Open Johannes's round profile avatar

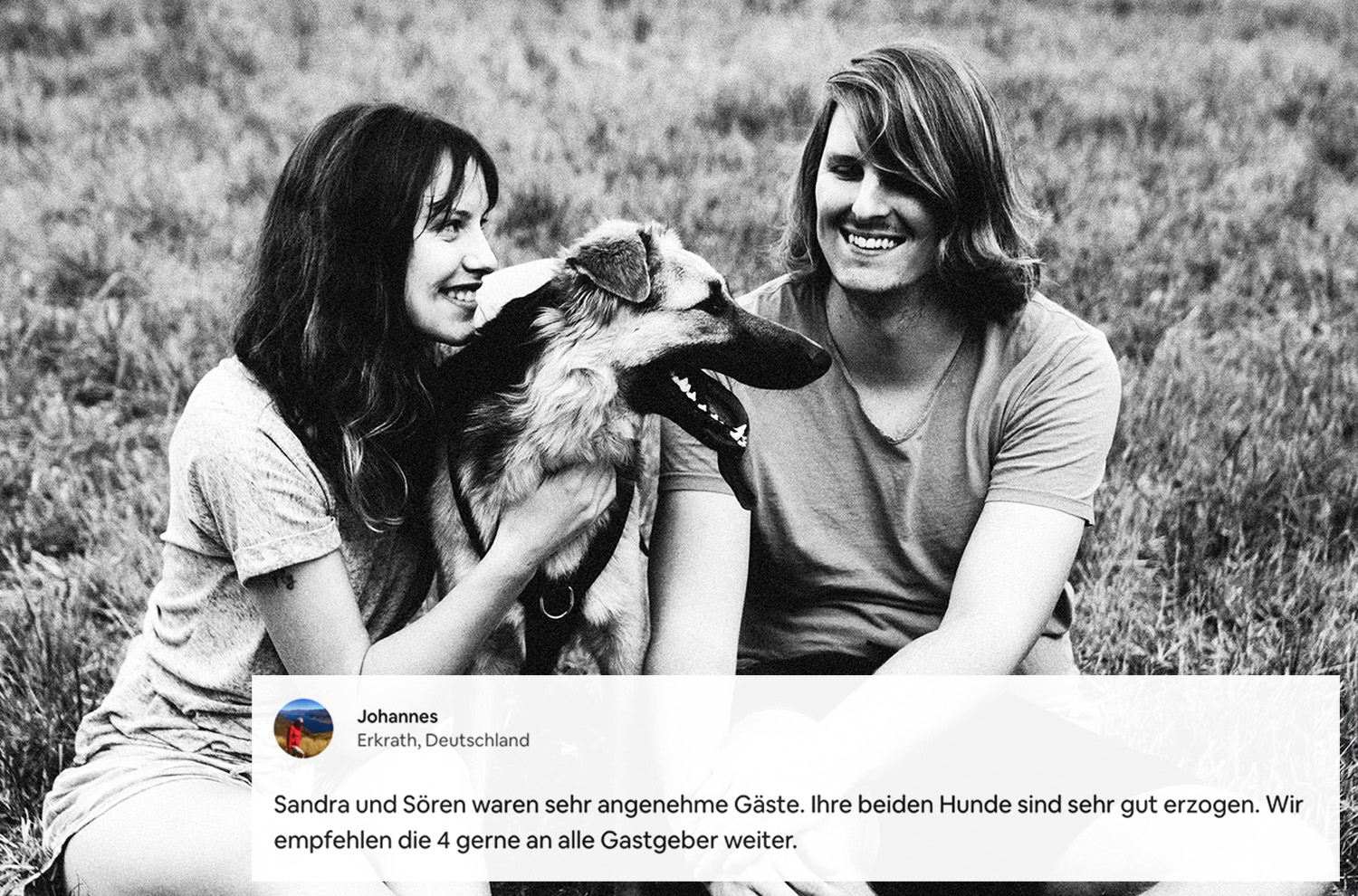click(303, 729)
